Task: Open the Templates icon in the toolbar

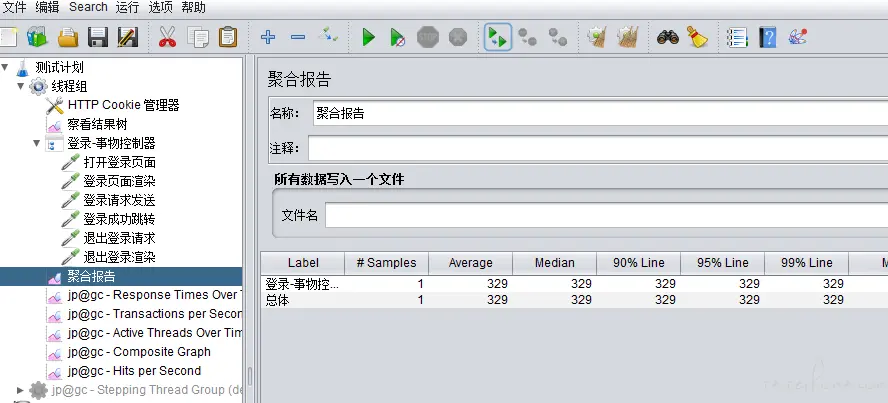Action: coord(37,37)
